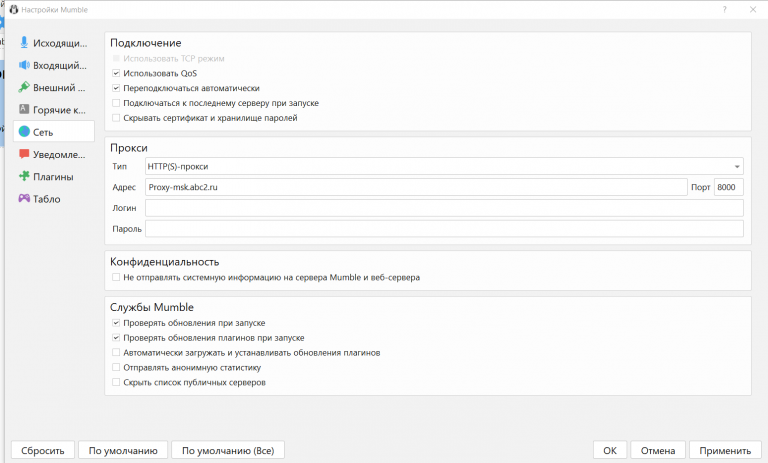Click the network globe icon
The image size is (768, 463).
(x=24, y=131)
